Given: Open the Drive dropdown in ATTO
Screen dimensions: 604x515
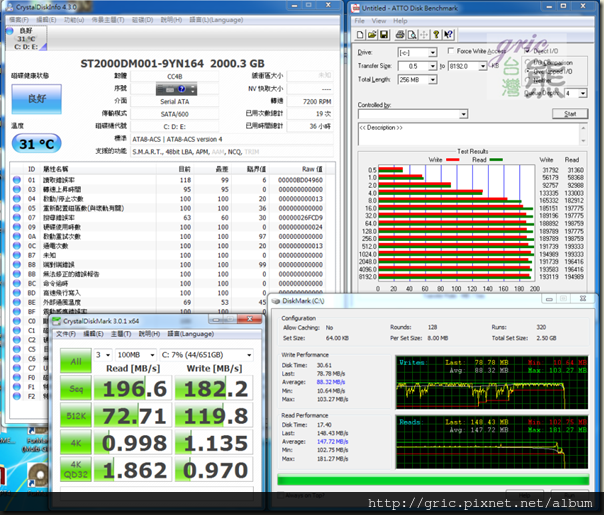Looking at the screenshot, I should (x=433, y=52).
